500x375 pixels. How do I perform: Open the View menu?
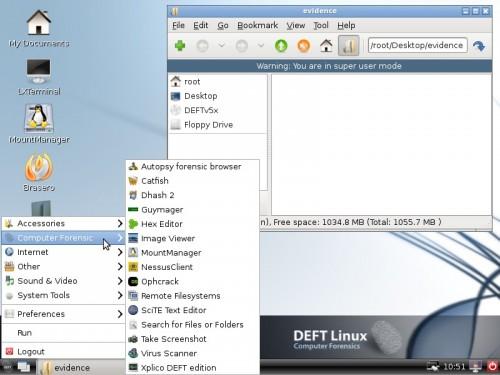(296, 25)
